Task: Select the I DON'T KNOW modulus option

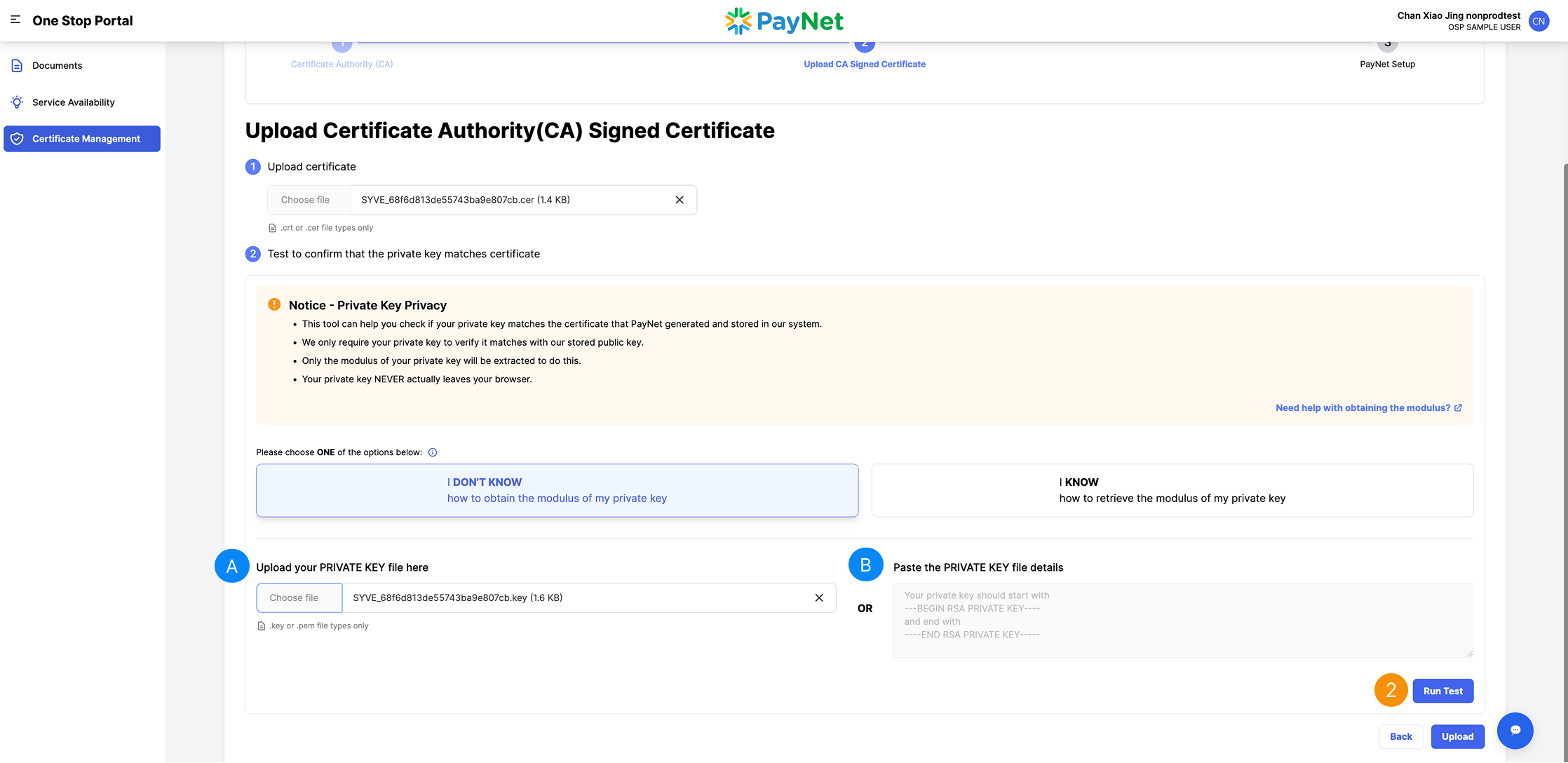Action: click(x=557, y=489)
